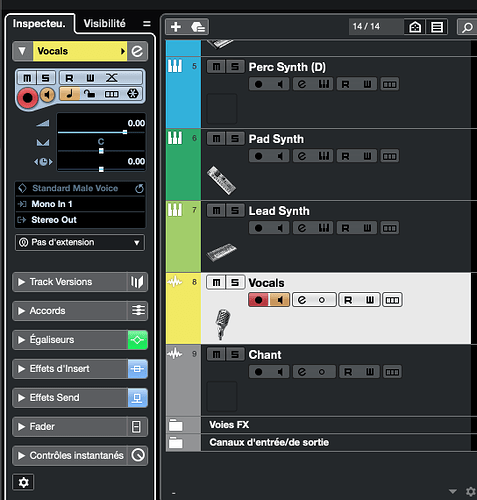Toggle monitor on the Chant track

(280, 372)
